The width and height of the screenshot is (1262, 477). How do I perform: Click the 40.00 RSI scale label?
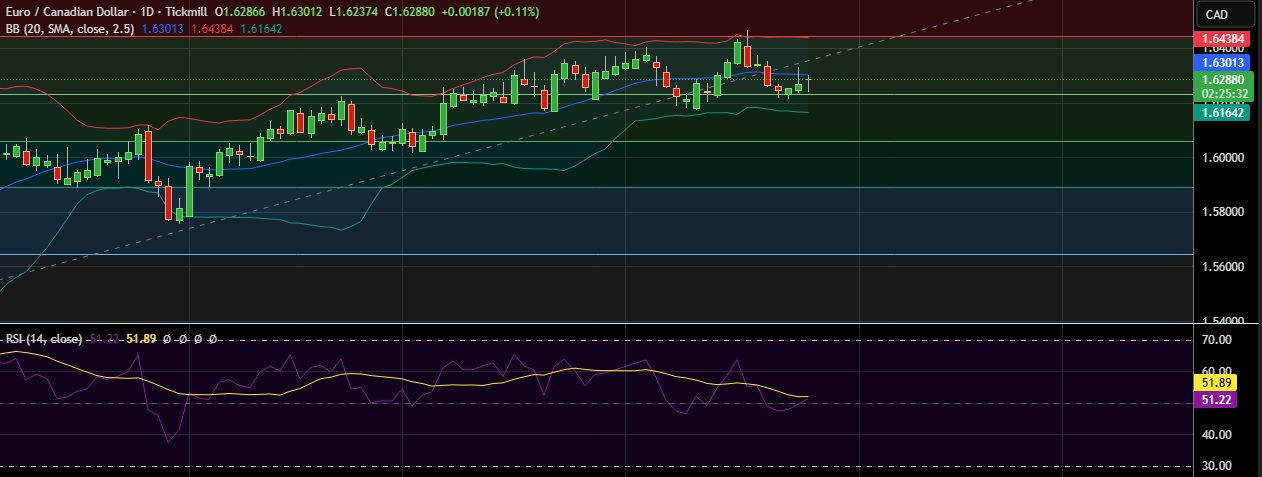[x=1217, y=435]
